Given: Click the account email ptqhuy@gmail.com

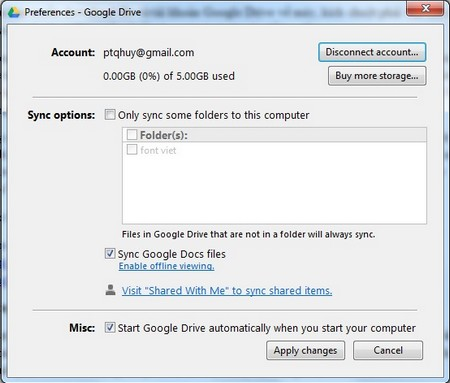Looking at the screenshot, I should coord(148,53).
